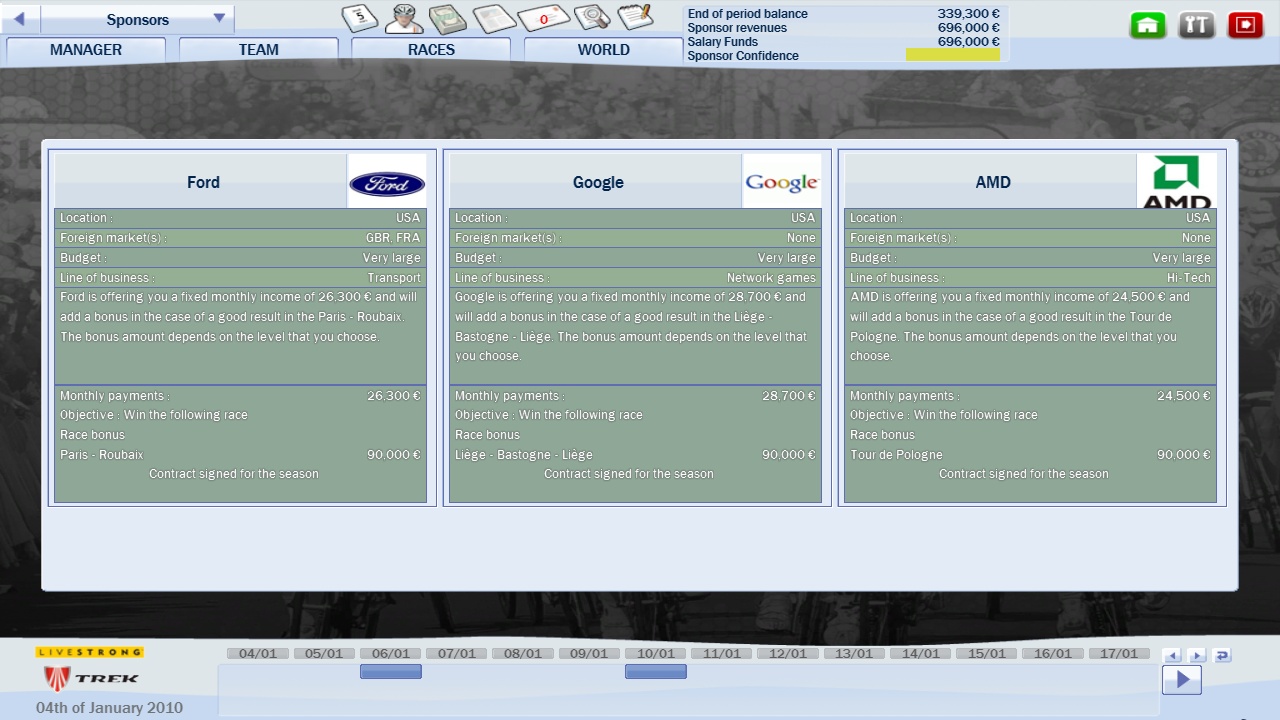The height and width of the screenshot is (720, 1280).
Task: Open the mail envelope inbox icon
Action: pyautogui.click(x=543, y=18)
